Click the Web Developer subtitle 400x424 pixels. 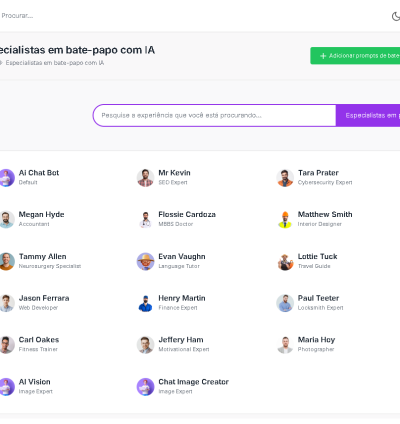(38, 308)
